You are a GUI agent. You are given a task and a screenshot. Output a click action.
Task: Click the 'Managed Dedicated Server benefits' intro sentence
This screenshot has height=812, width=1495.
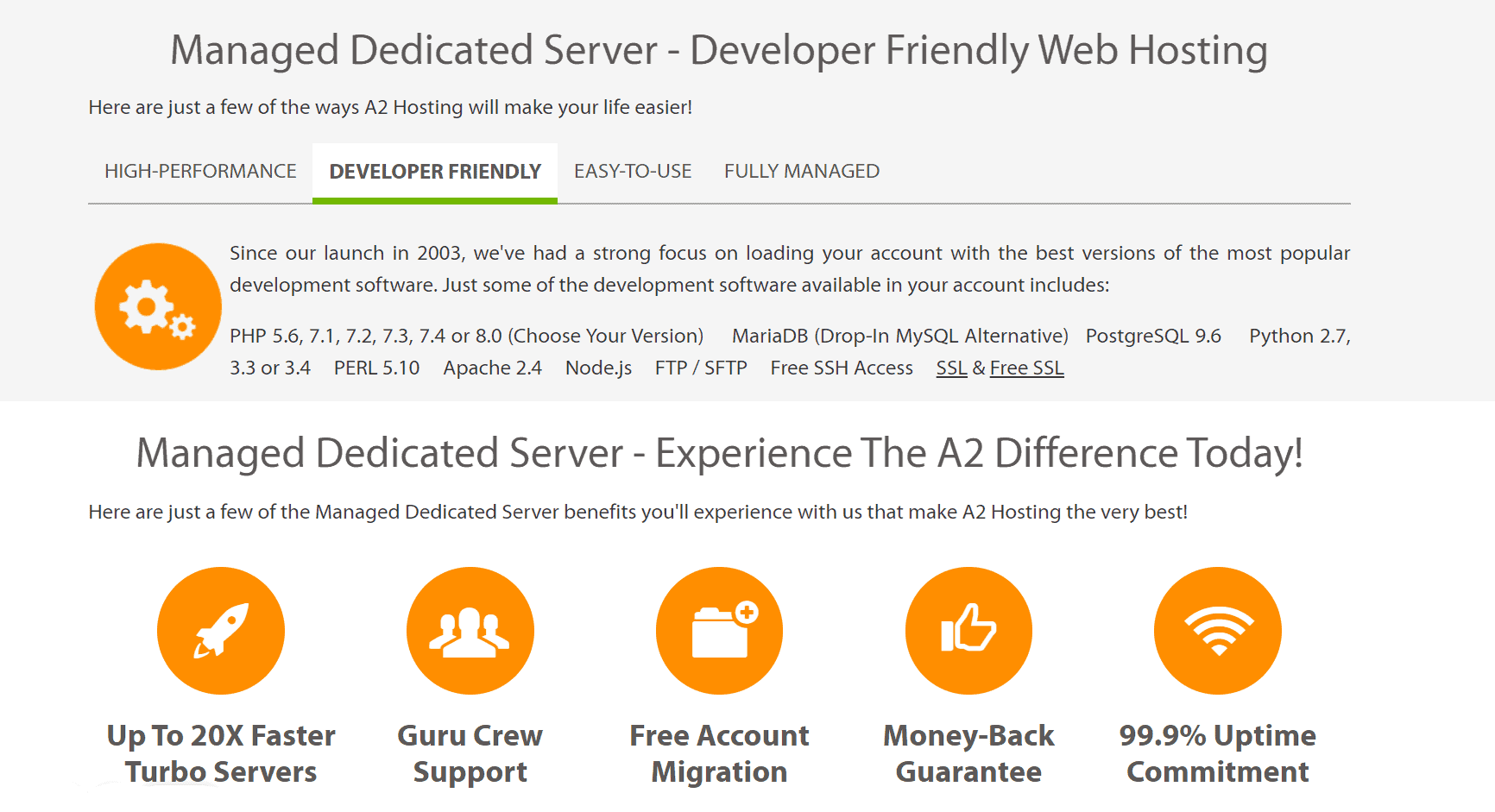pyautogui.click(x=638, y=513)
